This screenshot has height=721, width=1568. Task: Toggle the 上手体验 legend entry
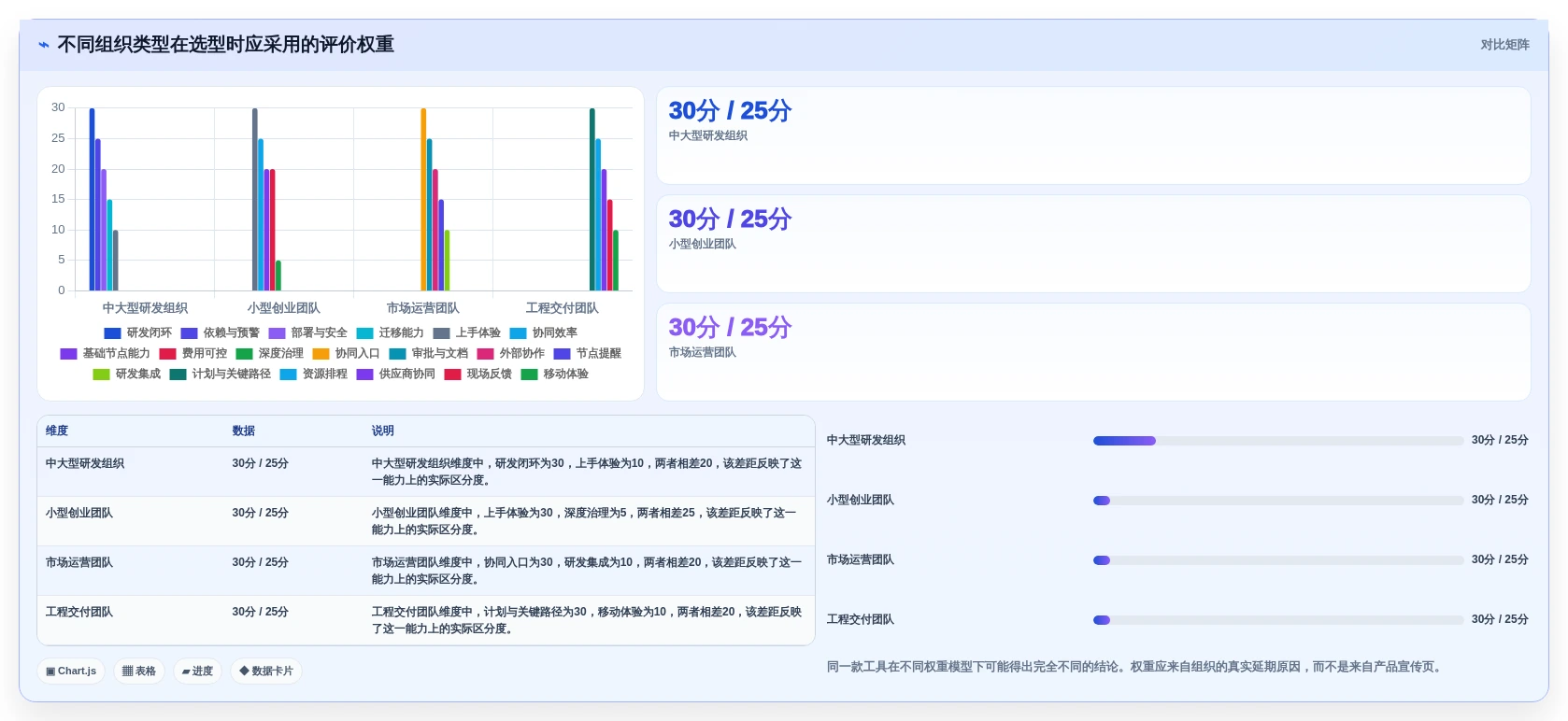coord(466,332)
